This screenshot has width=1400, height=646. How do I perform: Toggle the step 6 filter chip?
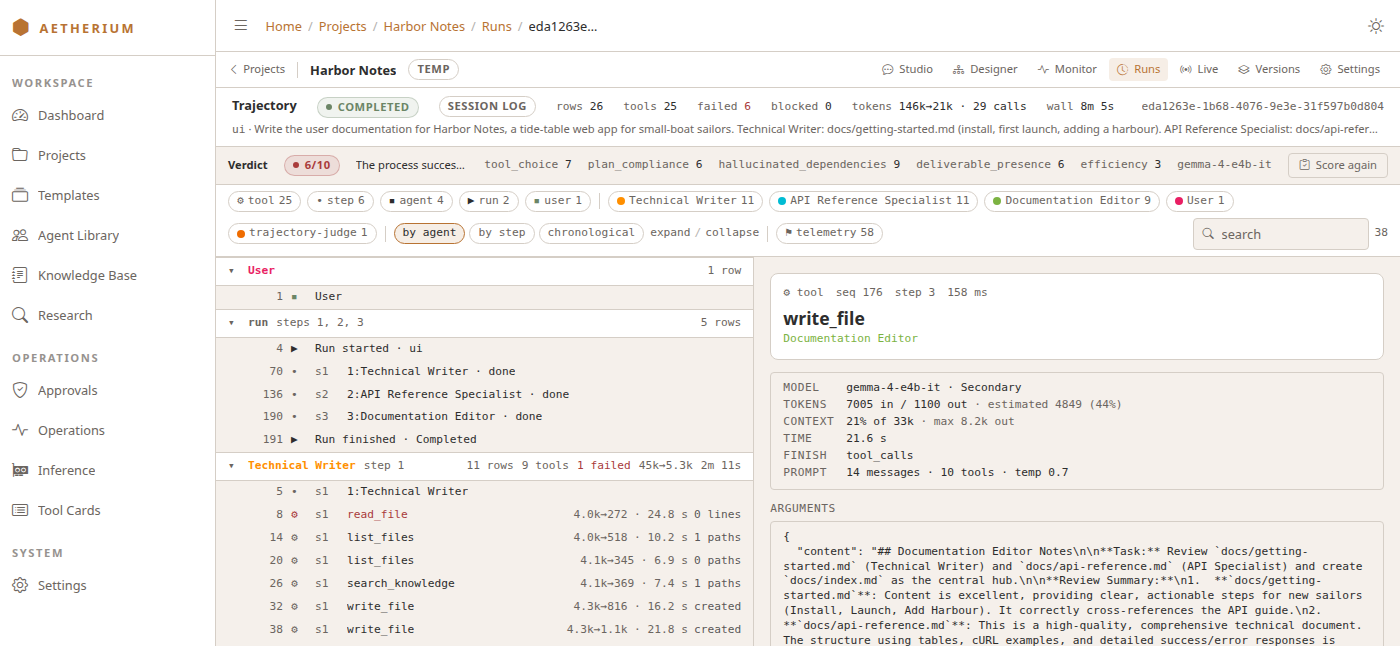click(x=340, y=201)
